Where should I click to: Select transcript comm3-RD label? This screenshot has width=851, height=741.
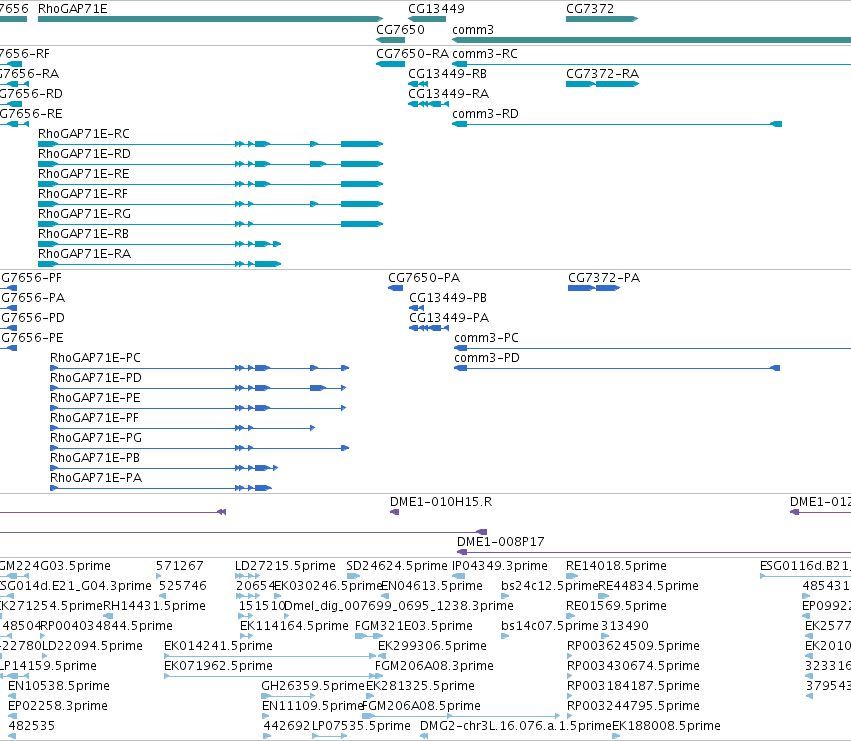(485, 113)
